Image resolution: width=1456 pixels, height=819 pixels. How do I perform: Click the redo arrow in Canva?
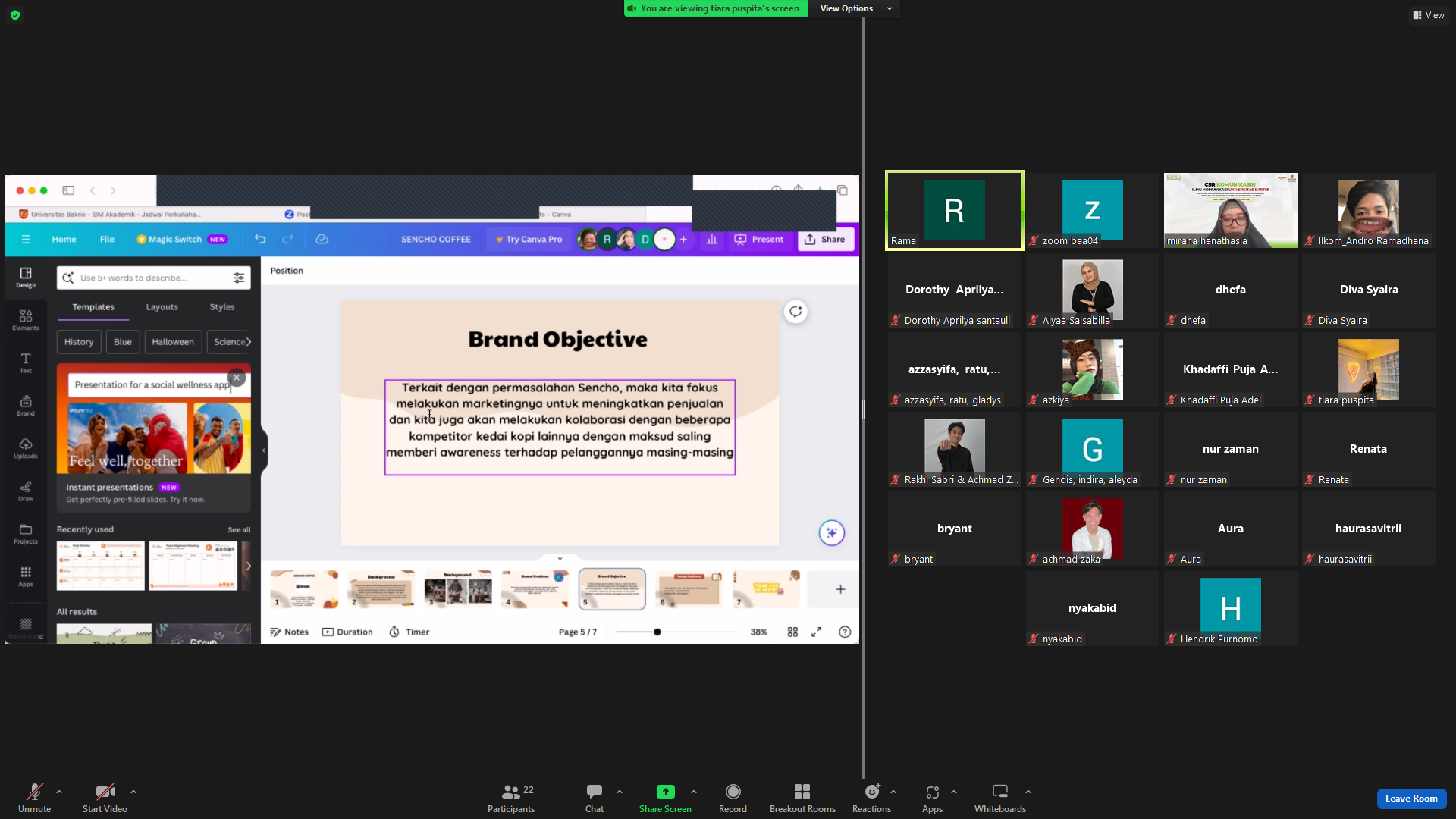287,240
